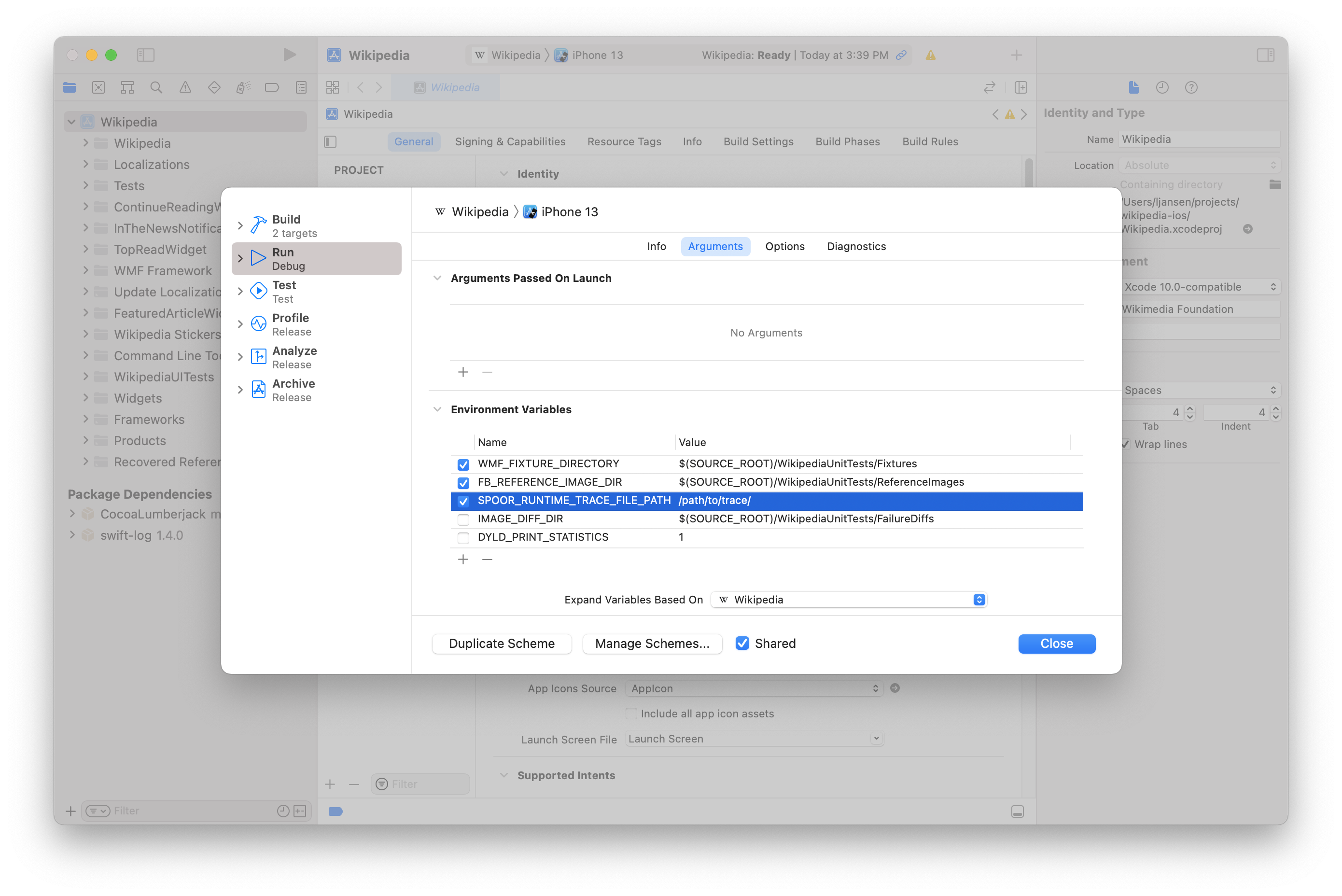Viewport: 1342px width, 896px height.
Task: Open the Issue navigator warning icon
Action: 185,87
